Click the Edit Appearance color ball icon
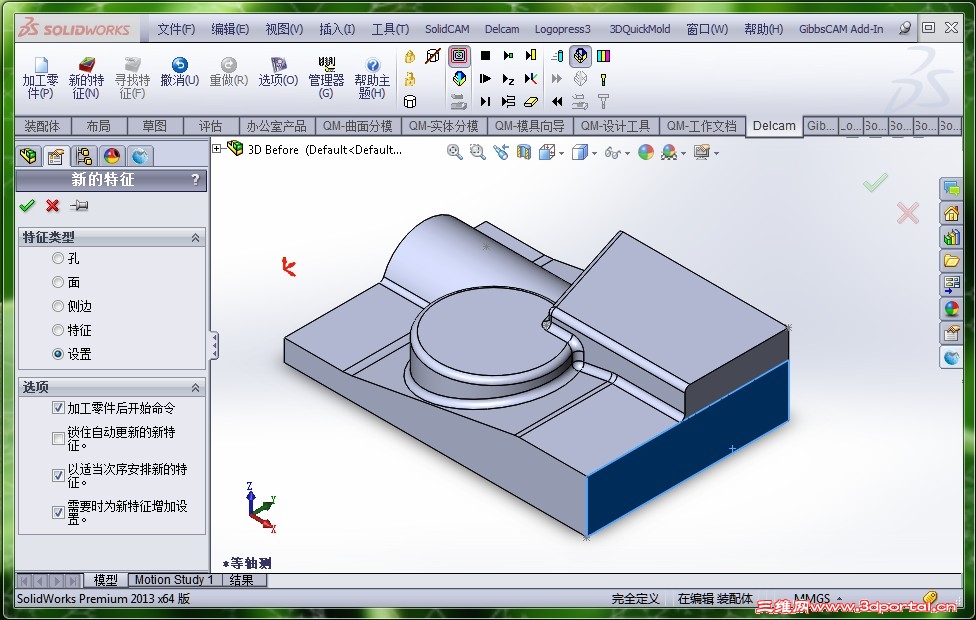 click(646, 152)
